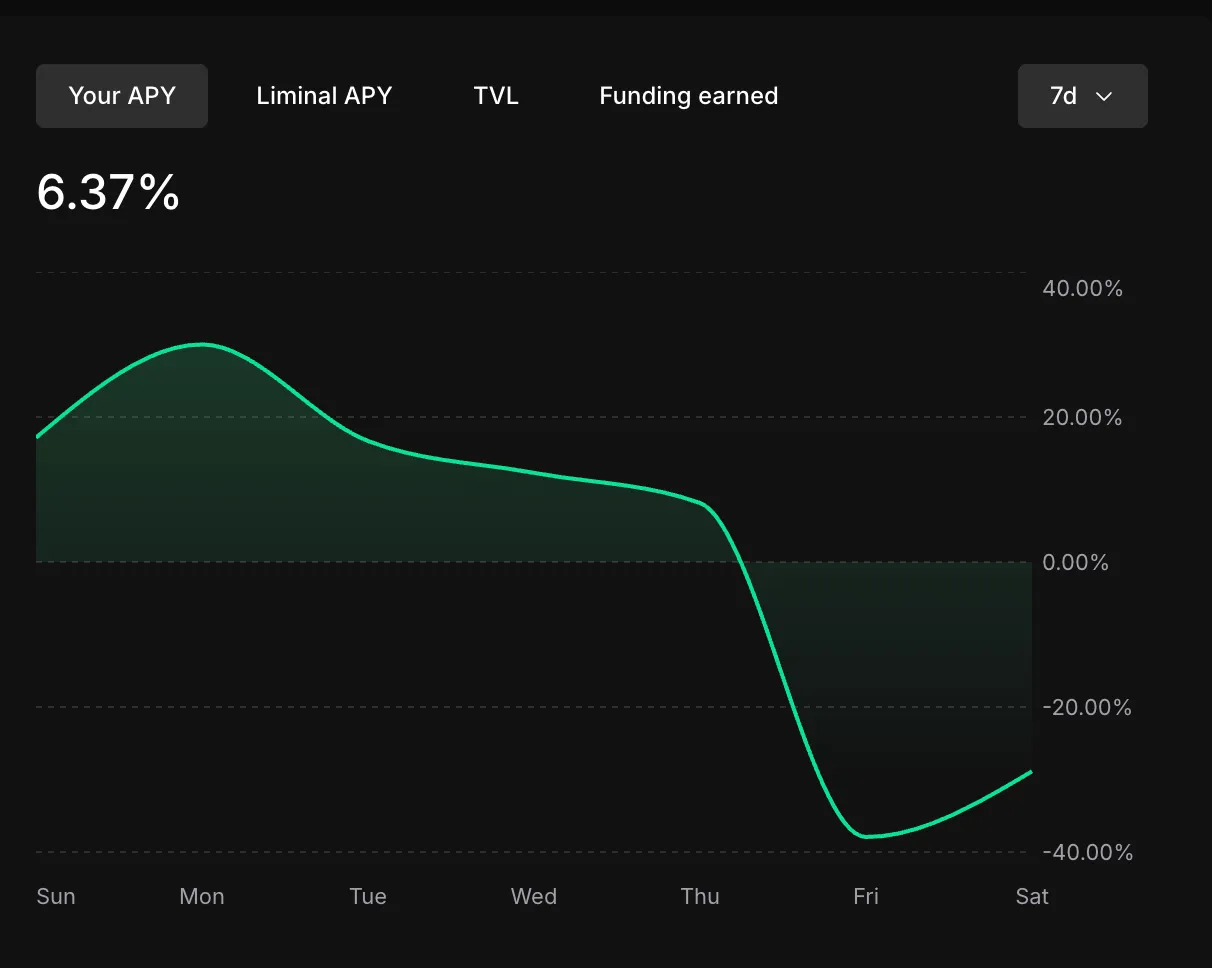Select the Liminal APY tab
1212x968 pixels.
[324, 96]
